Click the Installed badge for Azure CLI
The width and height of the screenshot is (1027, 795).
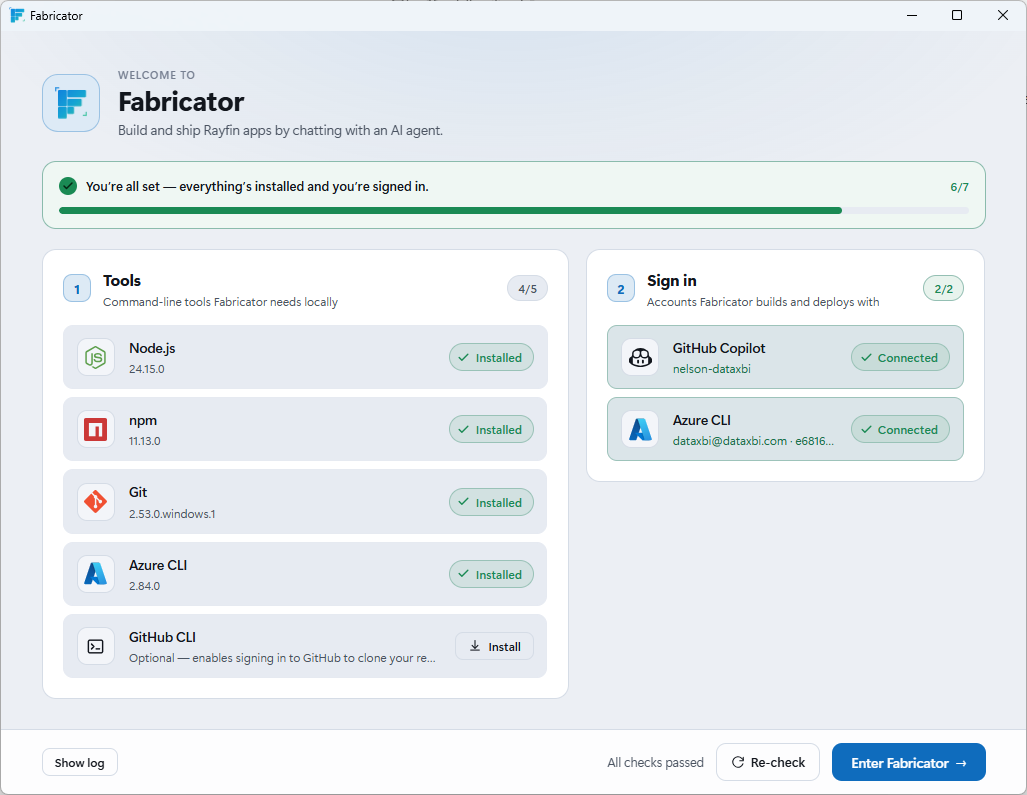[491, 574]
